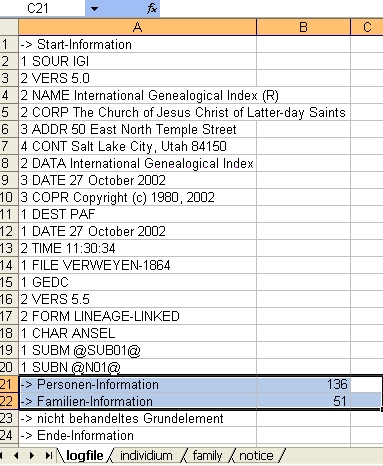383x466 pixels.
Task: Click cell '2 CORP The Church of Jesus Christ'
Action: (137, 112)
